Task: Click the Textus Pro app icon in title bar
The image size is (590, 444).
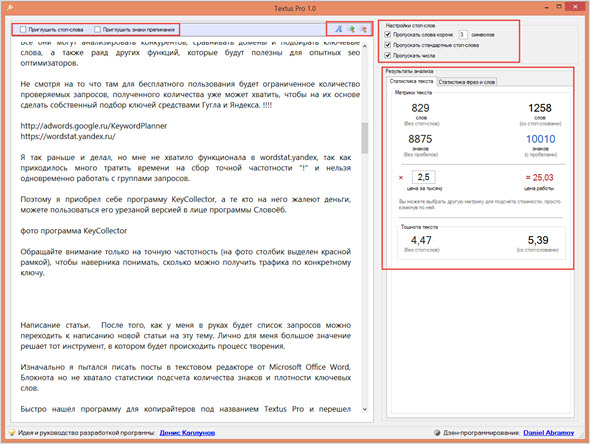Action: 10,8
